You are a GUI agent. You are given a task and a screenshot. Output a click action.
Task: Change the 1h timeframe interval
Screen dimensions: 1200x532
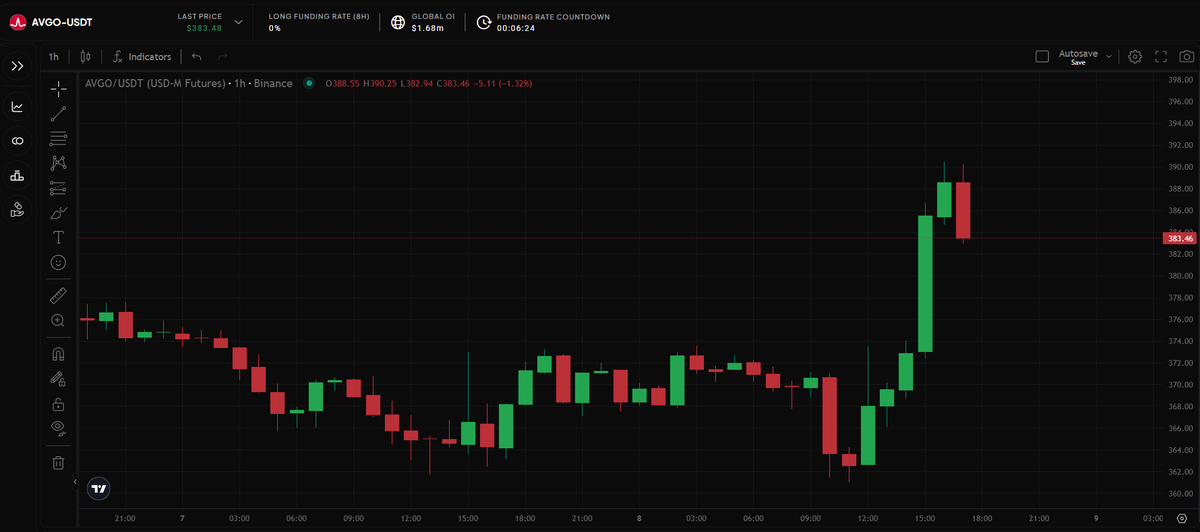click(53, 57)
